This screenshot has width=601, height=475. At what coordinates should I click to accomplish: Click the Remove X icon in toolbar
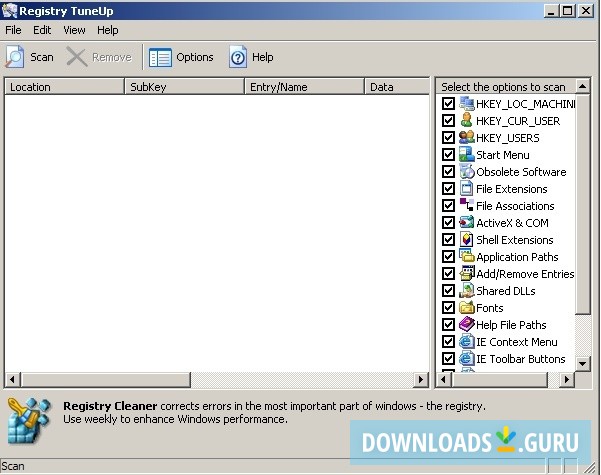coord(76,57)
